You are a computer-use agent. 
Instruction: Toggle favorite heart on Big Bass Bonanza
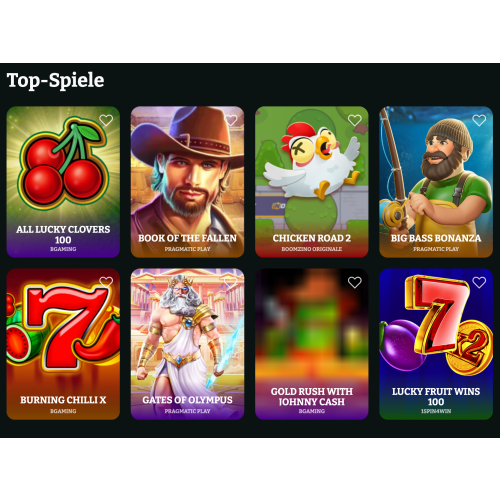pos(479,120)
